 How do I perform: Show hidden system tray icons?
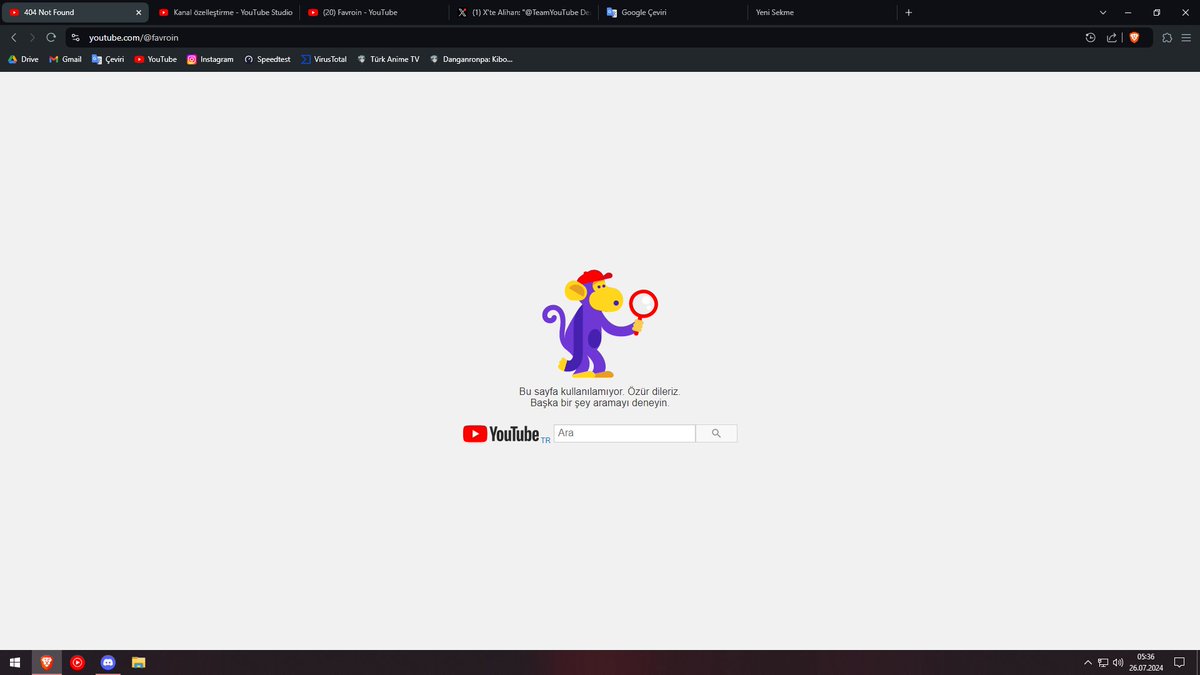coord(1088,662)
